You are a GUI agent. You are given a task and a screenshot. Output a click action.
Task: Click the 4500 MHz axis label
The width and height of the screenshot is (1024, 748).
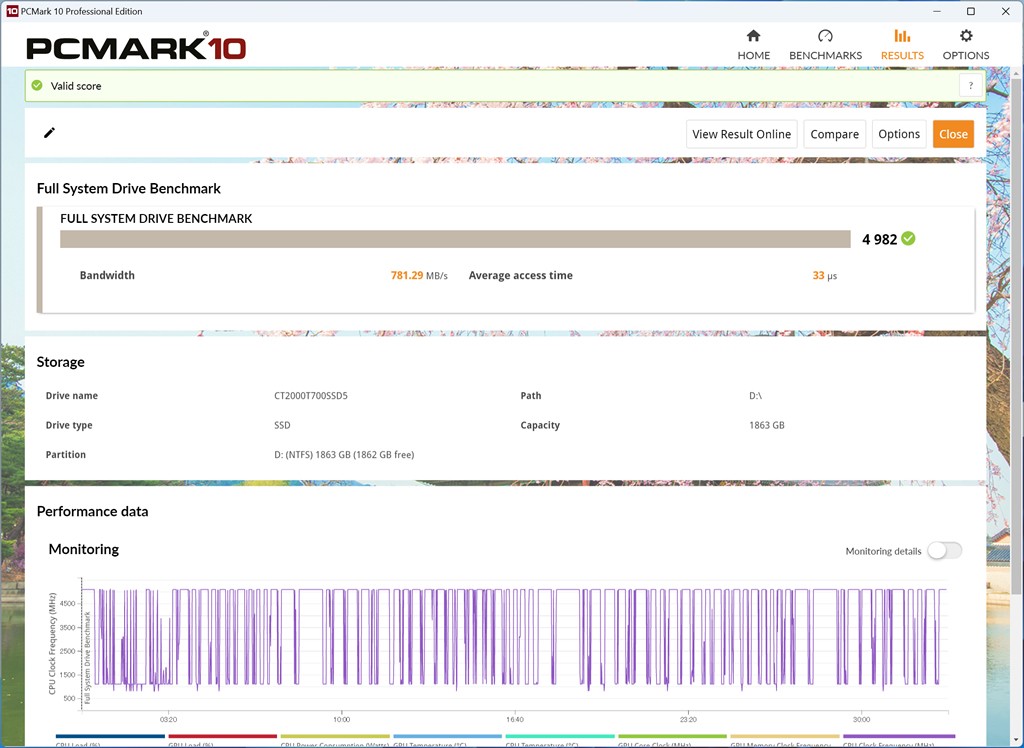[x=68, y=604]
